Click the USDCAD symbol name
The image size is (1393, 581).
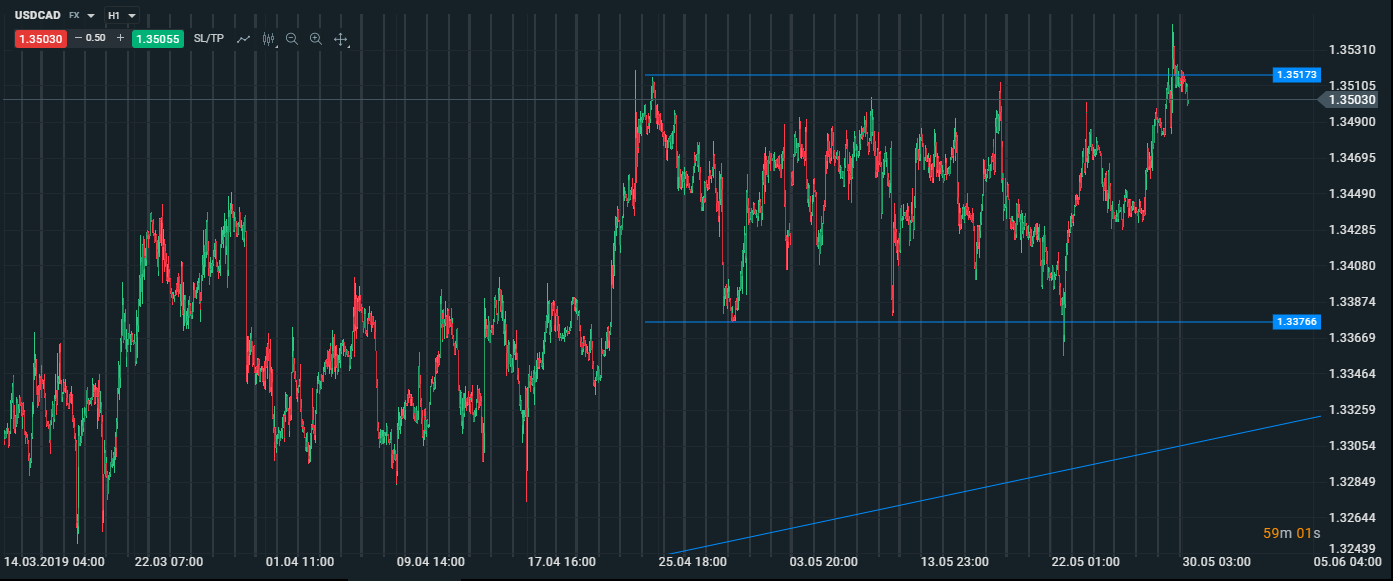pos(37,16)
